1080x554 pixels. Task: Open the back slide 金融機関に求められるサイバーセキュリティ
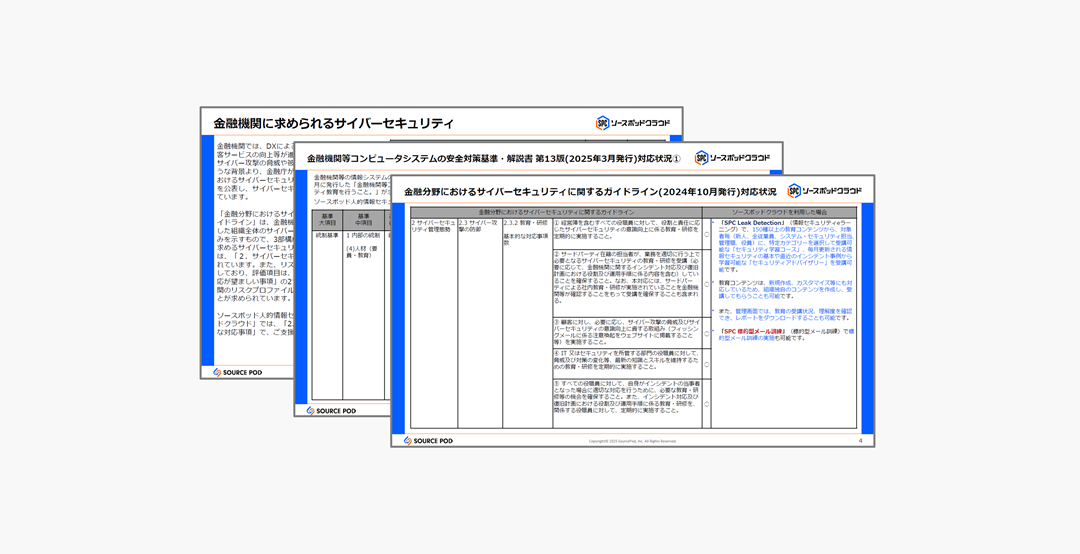click(247, 243)
